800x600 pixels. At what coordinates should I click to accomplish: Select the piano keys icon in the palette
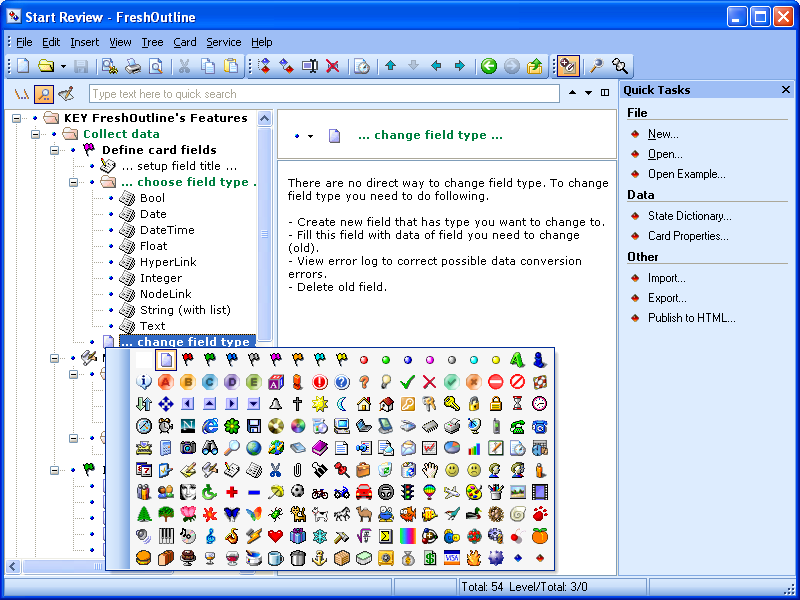pos(166,536)
